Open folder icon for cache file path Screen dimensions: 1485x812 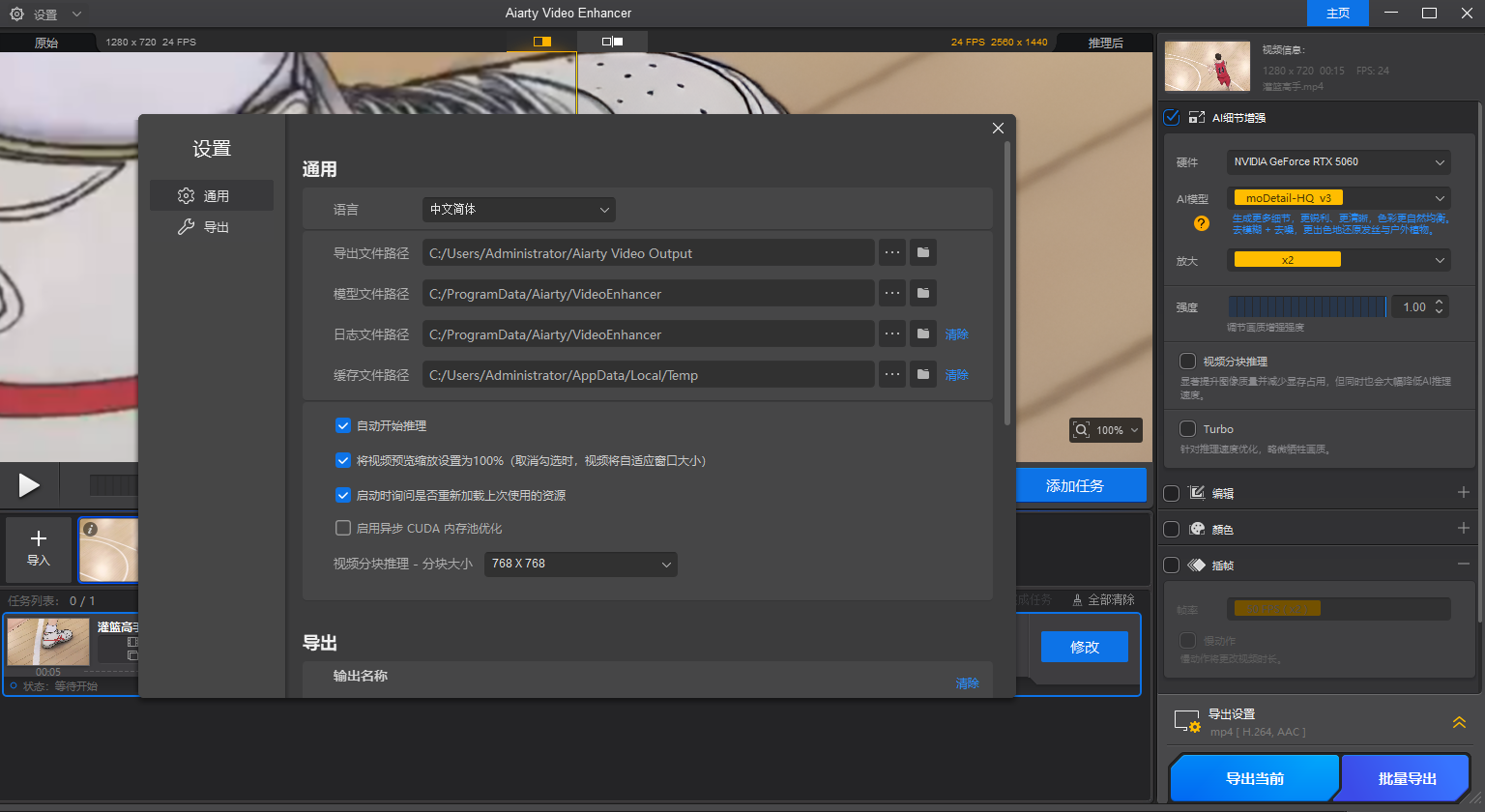coord(923,375)
